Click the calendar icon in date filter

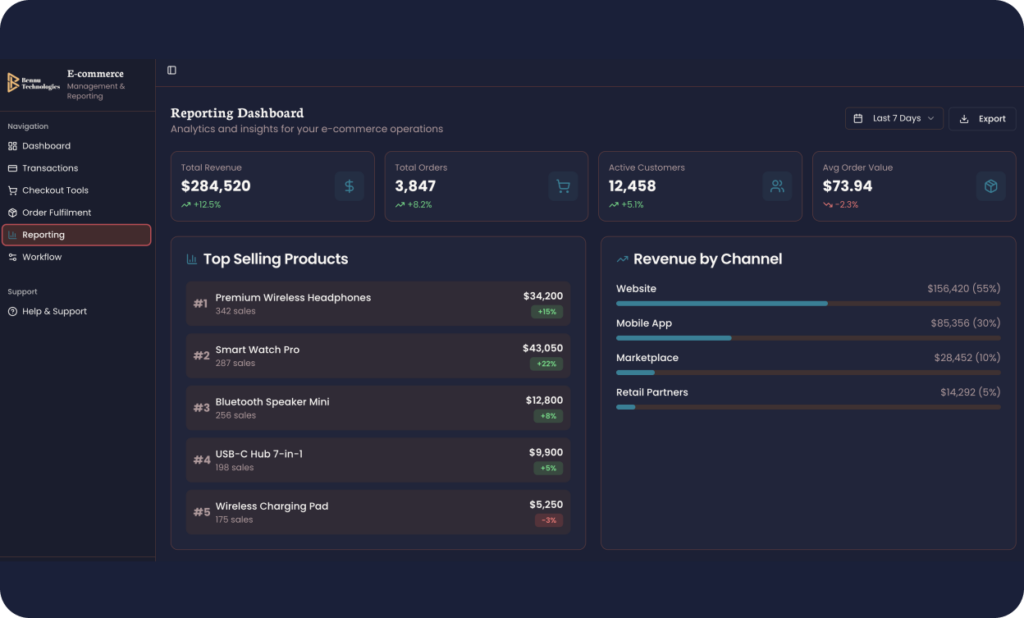point(858,118)
